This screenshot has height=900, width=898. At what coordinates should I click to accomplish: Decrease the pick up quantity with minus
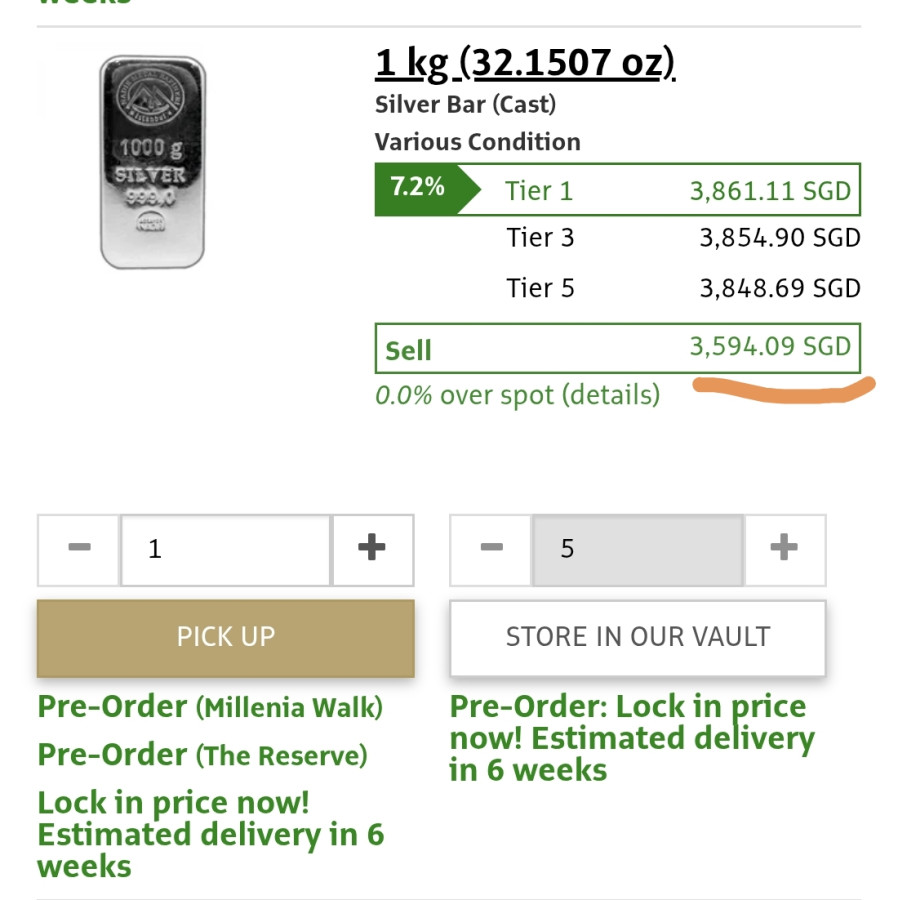[x=79, y=549]
